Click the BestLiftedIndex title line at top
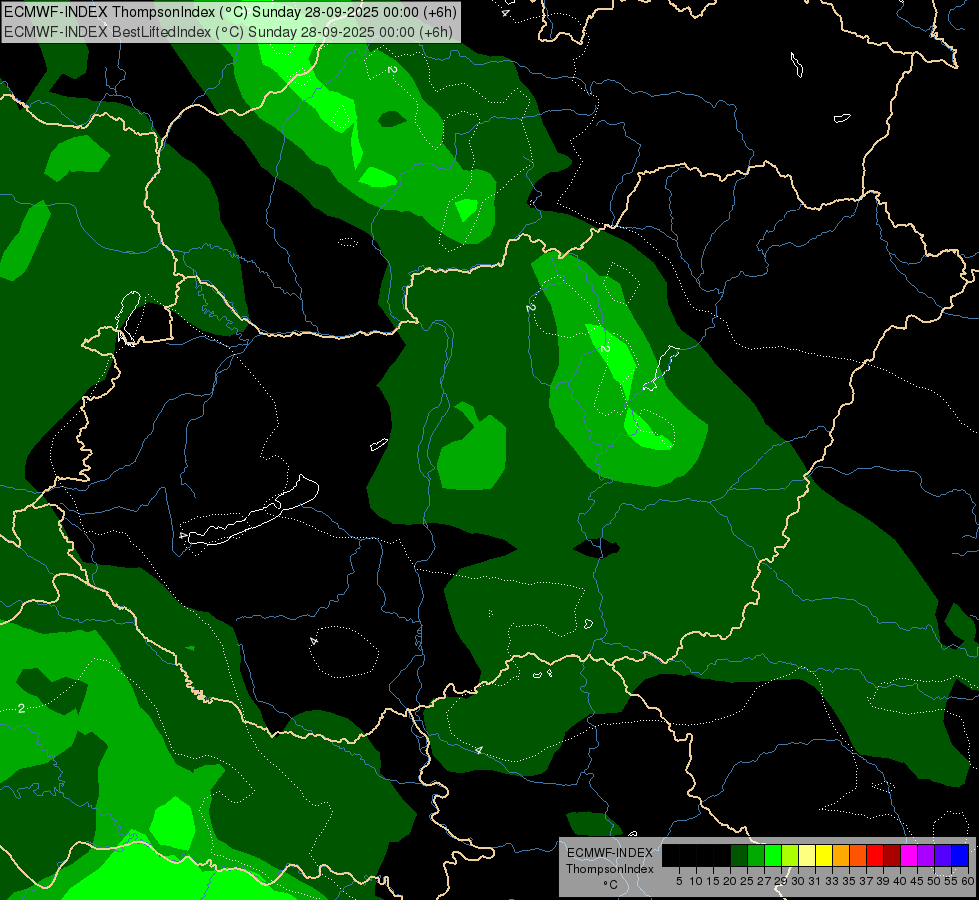The image size is (979, 900). pyautogui.click(x=229, y=32)
